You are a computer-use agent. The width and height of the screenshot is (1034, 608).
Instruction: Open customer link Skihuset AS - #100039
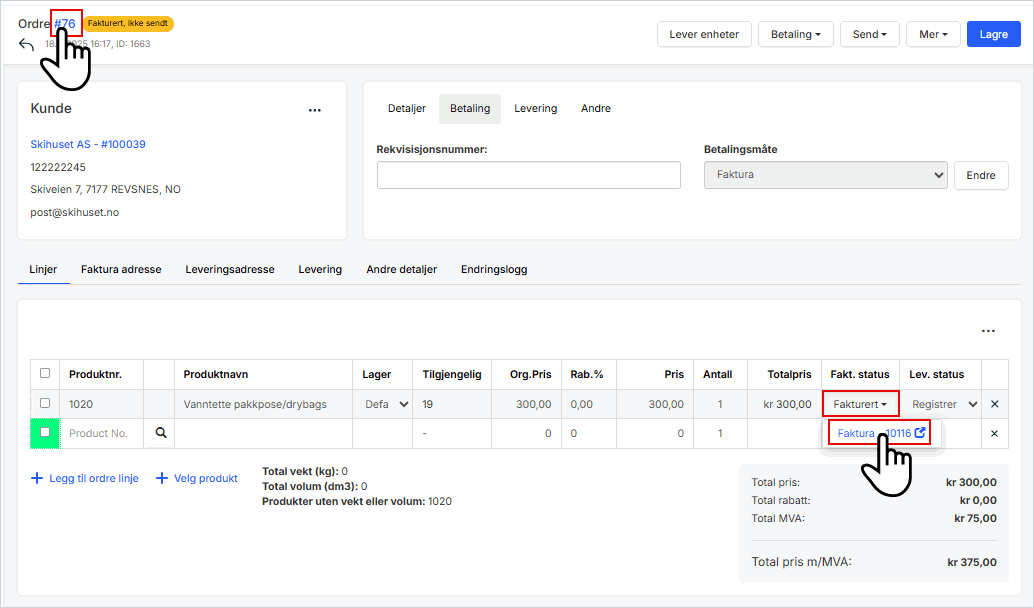[x=88, y=144]
